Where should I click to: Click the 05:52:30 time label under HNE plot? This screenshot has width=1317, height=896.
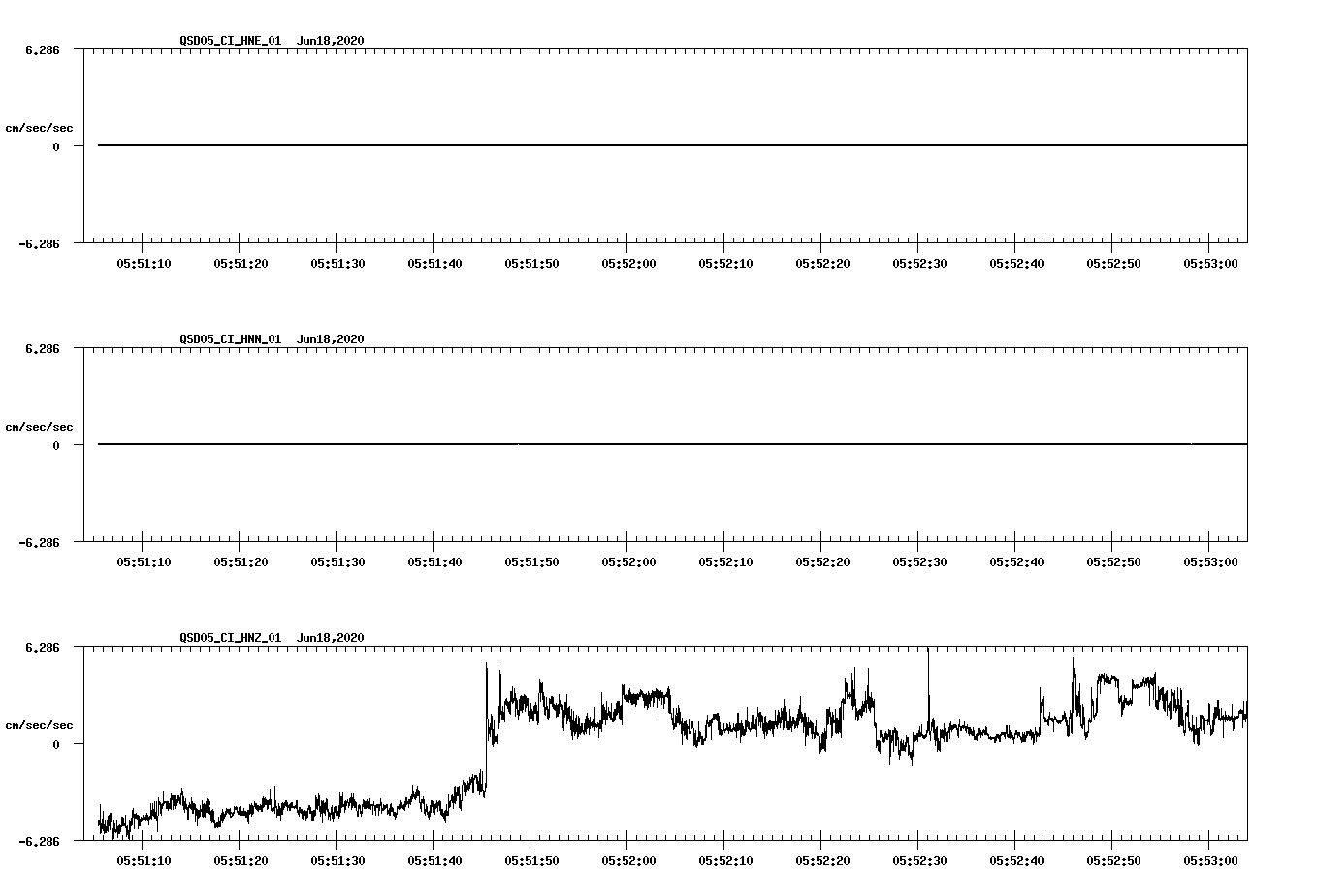(x=919, y=264)
